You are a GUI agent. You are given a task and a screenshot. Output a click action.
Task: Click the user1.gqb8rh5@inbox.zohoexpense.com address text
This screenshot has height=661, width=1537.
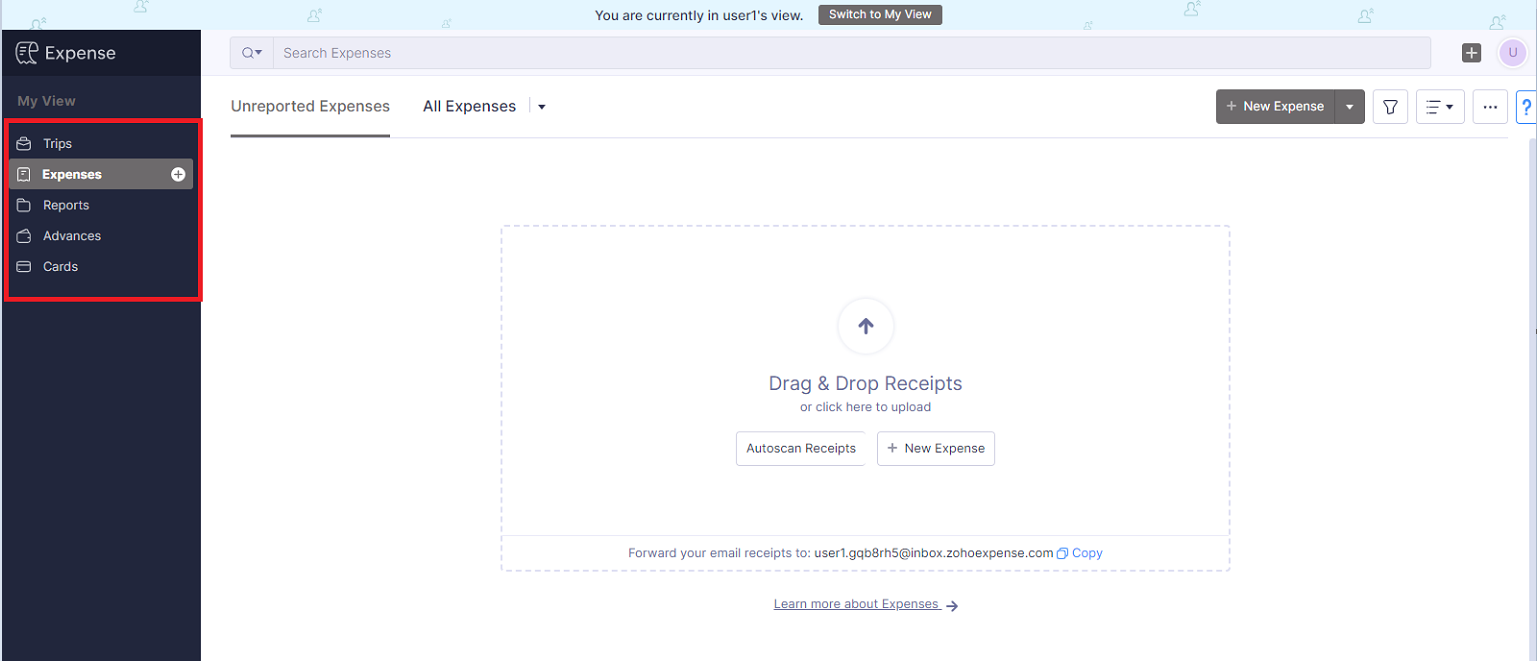(x=934, y=553)
